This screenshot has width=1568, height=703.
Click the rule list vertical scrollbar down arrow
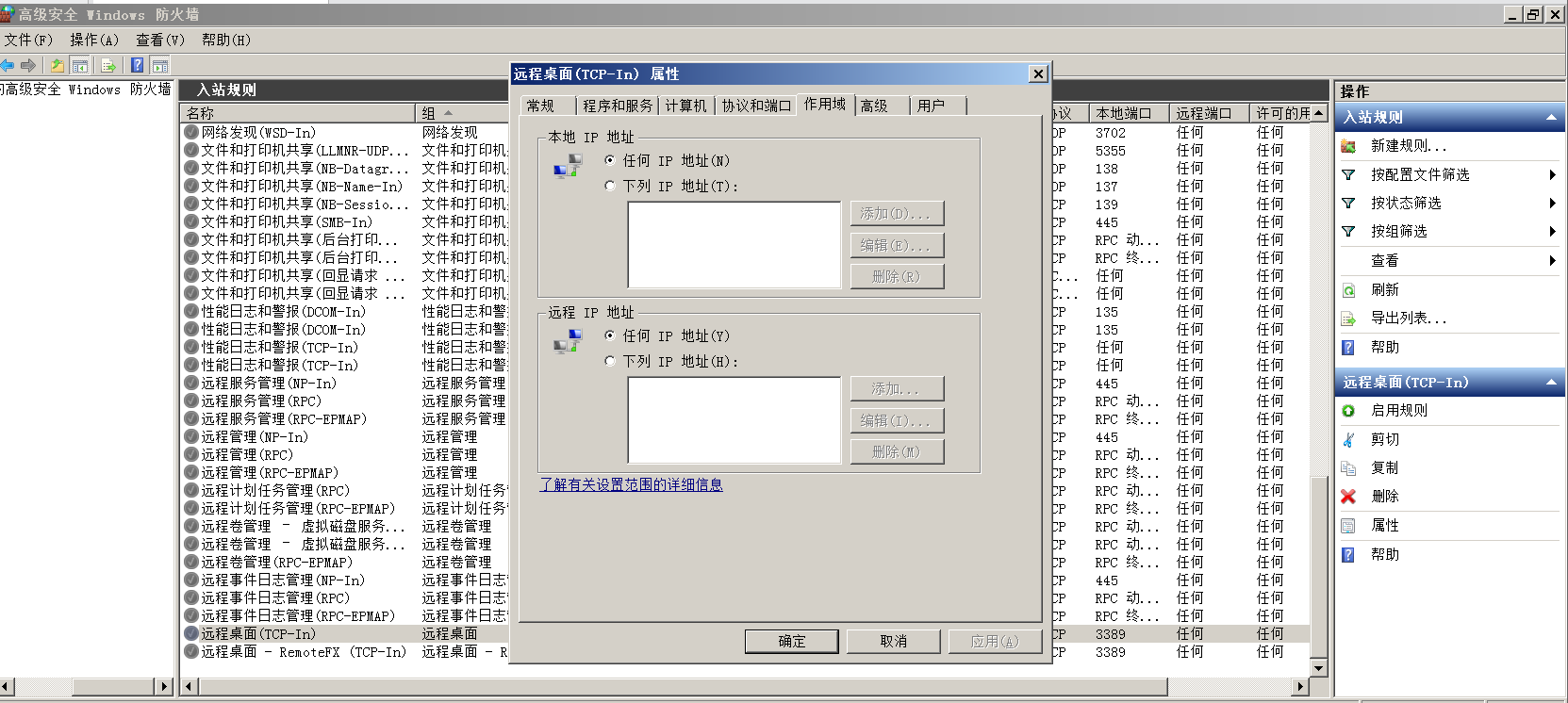1318,668
